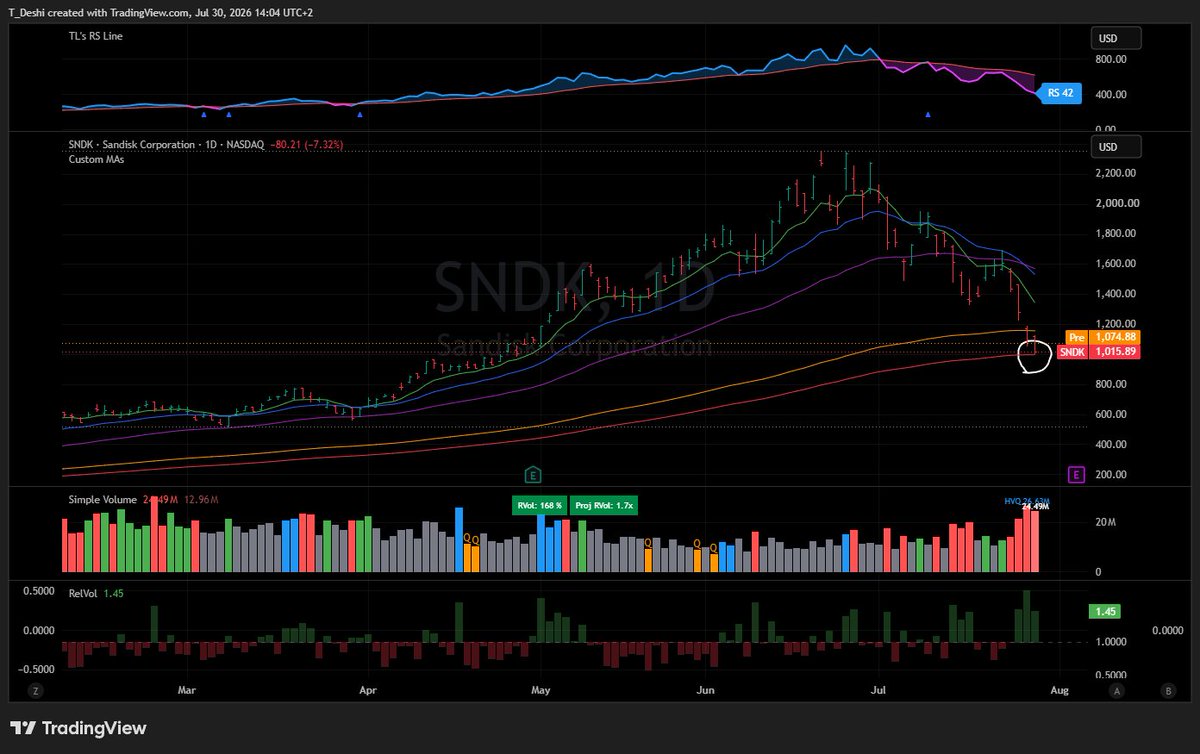Click the green E earnings marker
The height and width of the screenshot is (754, 1200).
(x=533, y=474)
